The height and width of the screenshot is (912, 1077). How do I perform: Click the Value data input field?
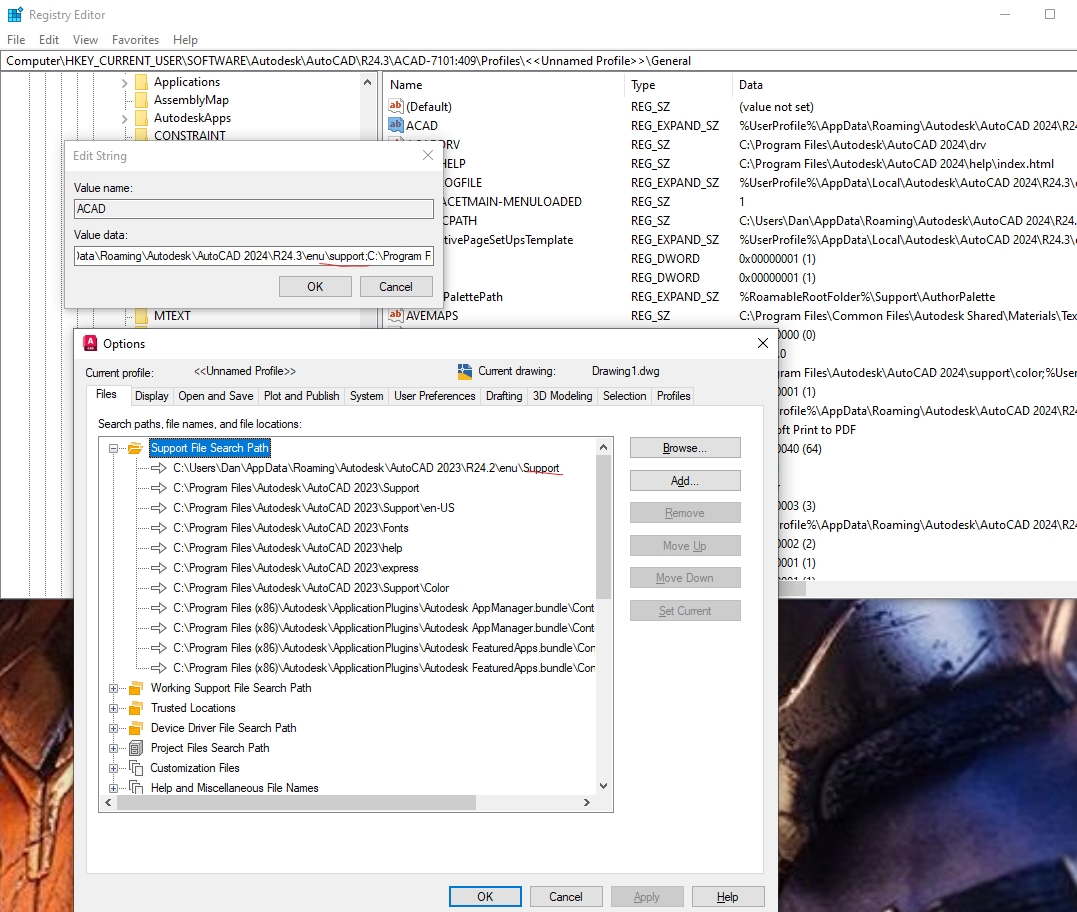[253, 256]
